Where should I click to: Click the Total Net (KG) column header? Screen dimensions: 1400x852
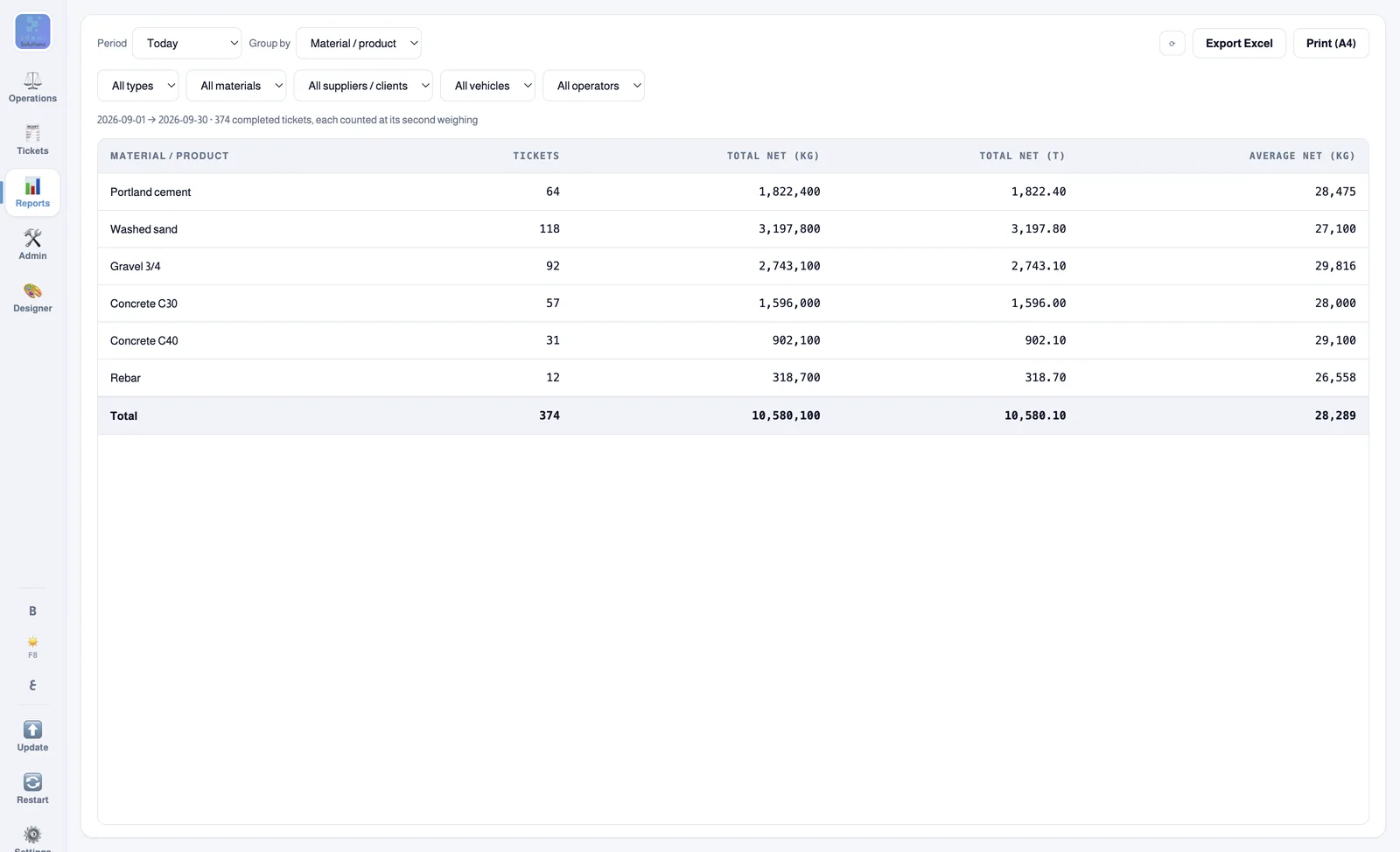773,156
